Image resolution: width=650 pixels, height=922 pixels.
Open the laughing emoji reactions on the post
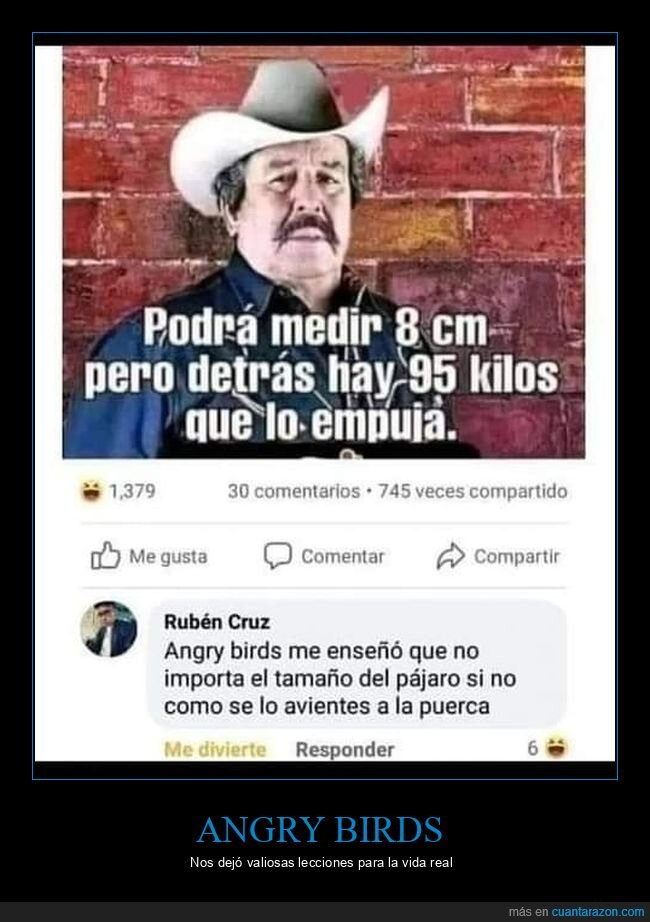click(x=91, y=490)
